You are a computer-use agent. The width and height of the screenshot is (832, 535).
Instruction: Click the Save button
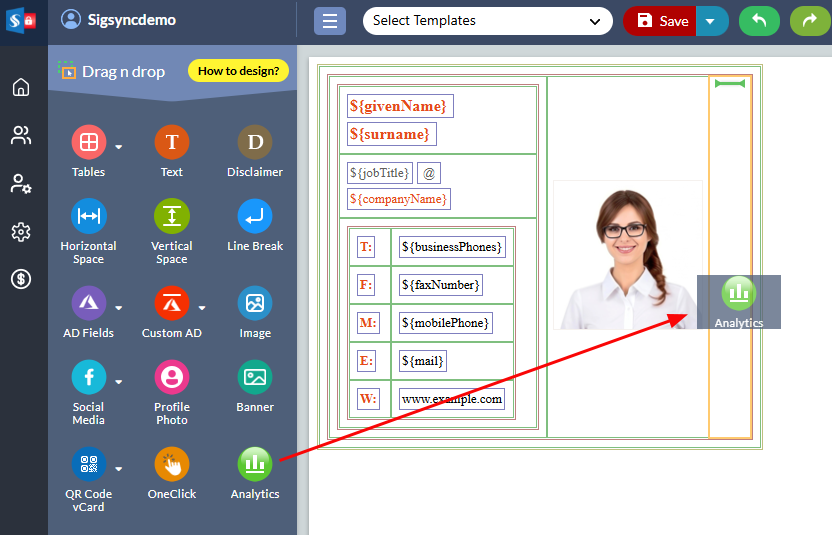660,21
